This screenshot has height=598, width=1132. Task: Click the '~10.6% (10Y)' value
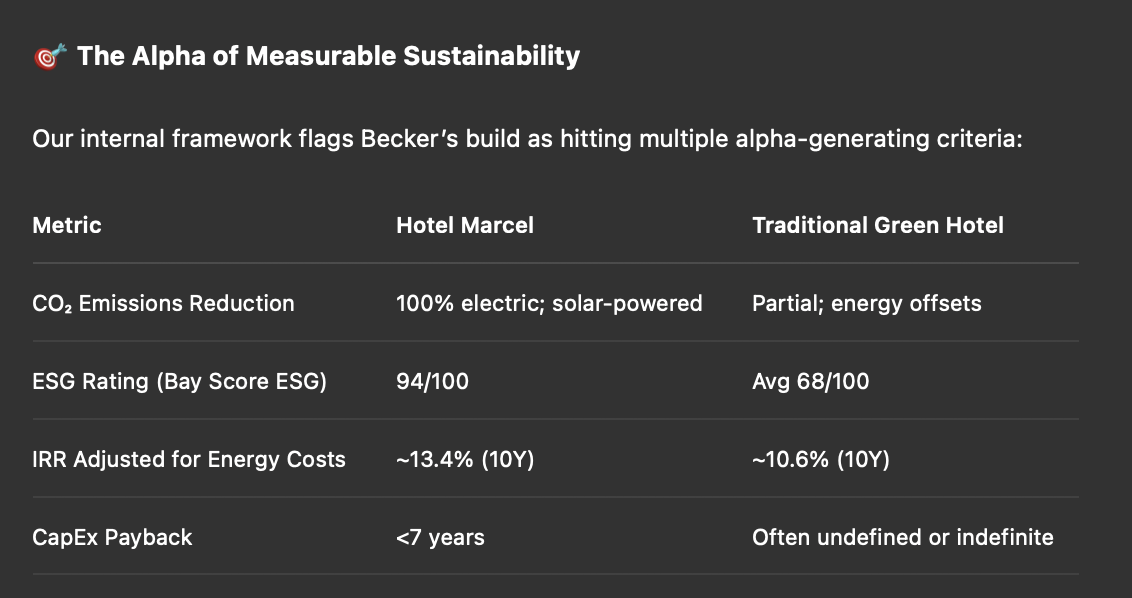click(x=821, y=459)
